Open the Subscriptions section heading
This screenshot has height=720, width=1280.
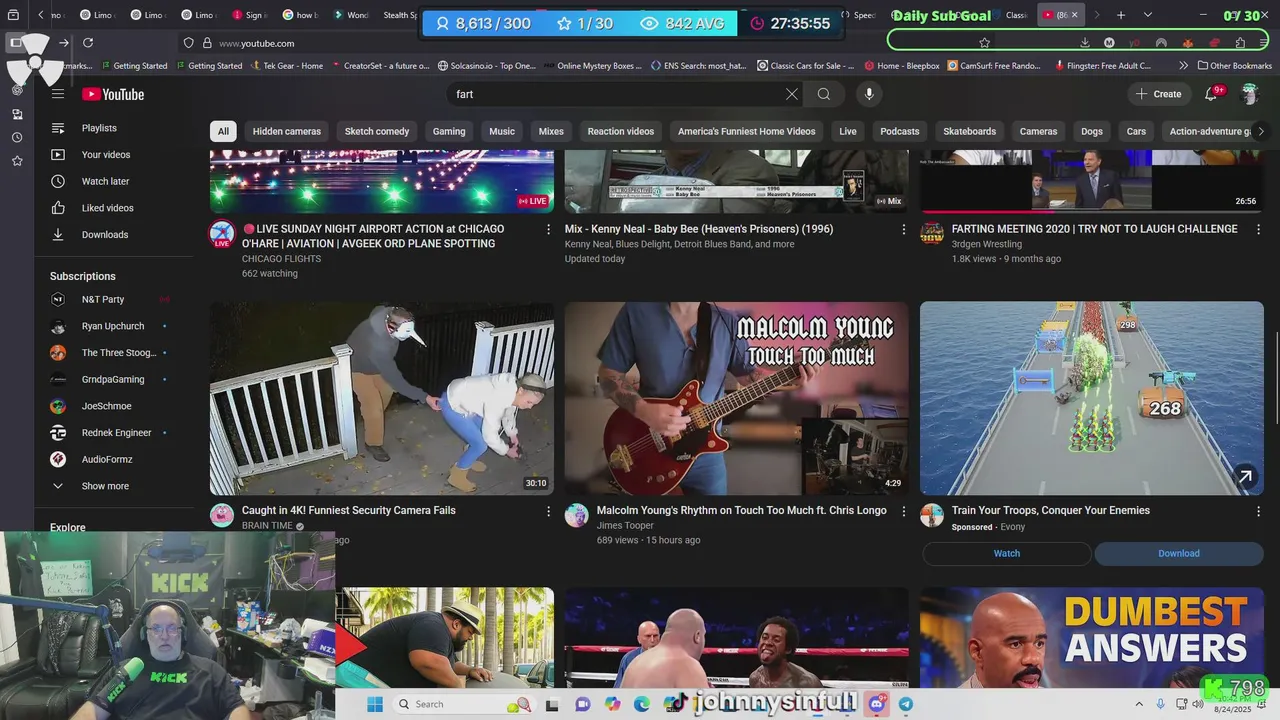[83, 276]
